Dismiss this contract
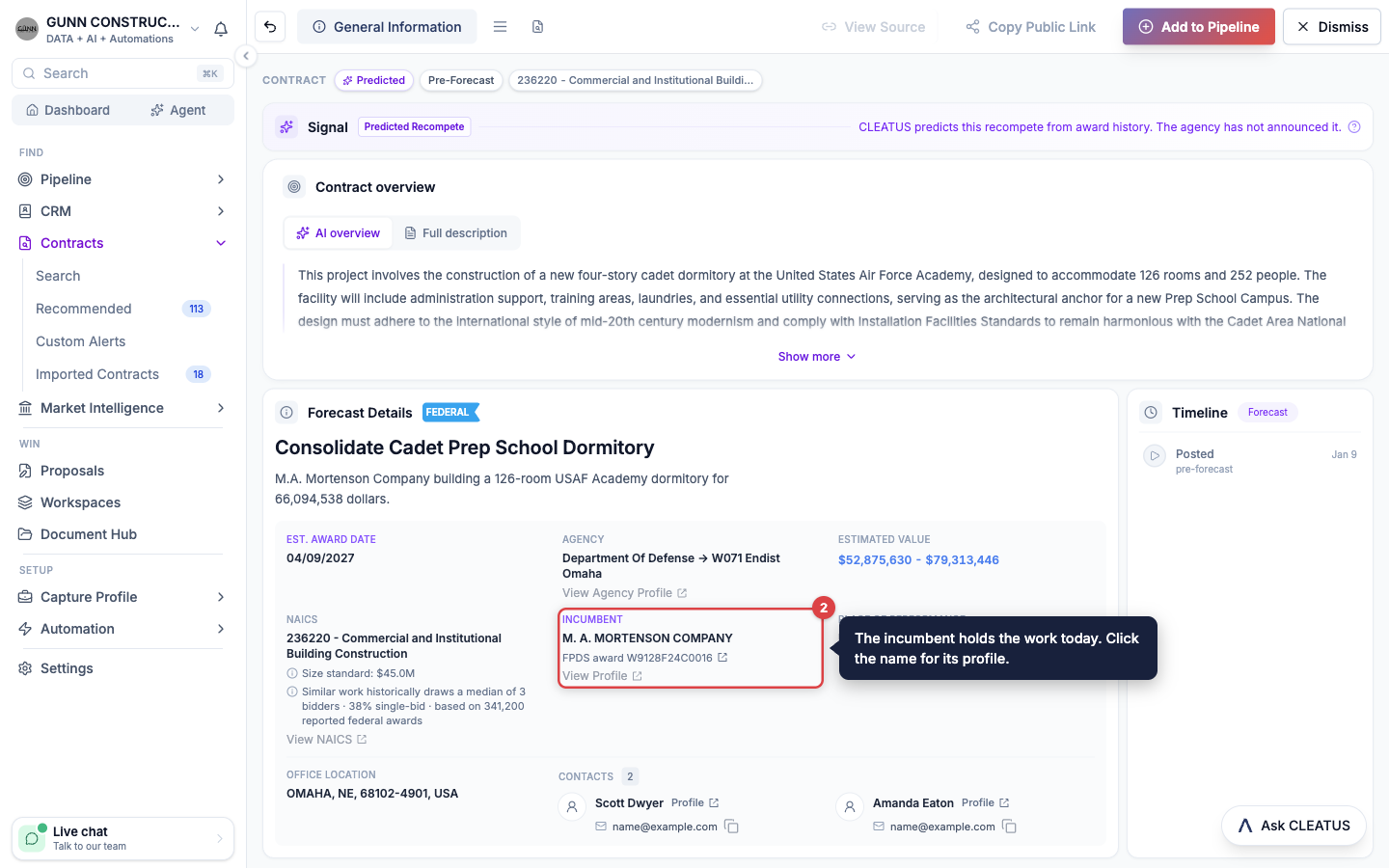This screenshot has height=868, width=1389. [x=1332, y=27]
